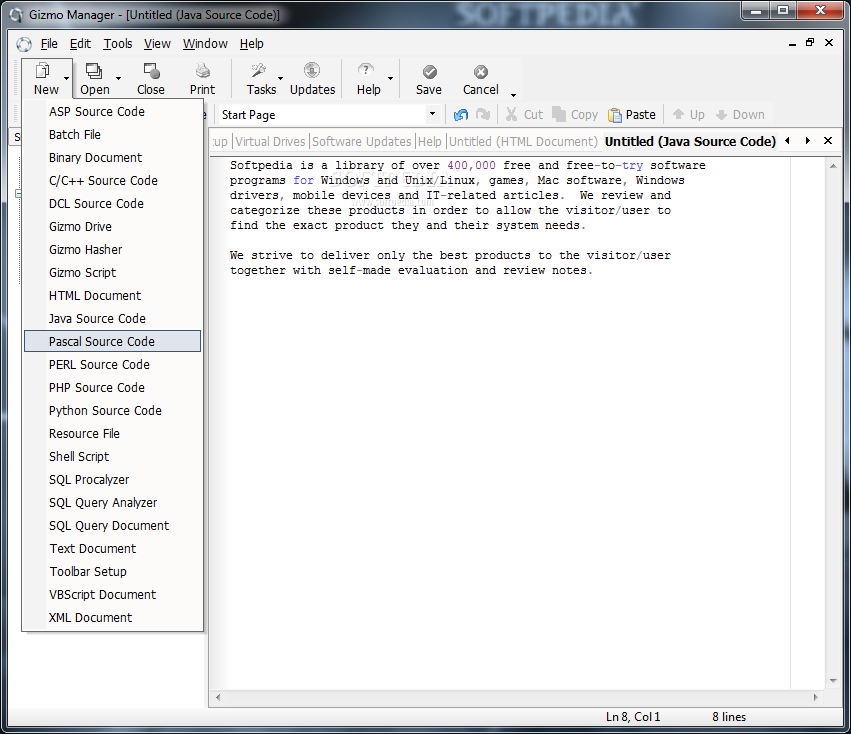Click the Open toolbar icon
Screen dimensions: 851x734
click(94, 71)
